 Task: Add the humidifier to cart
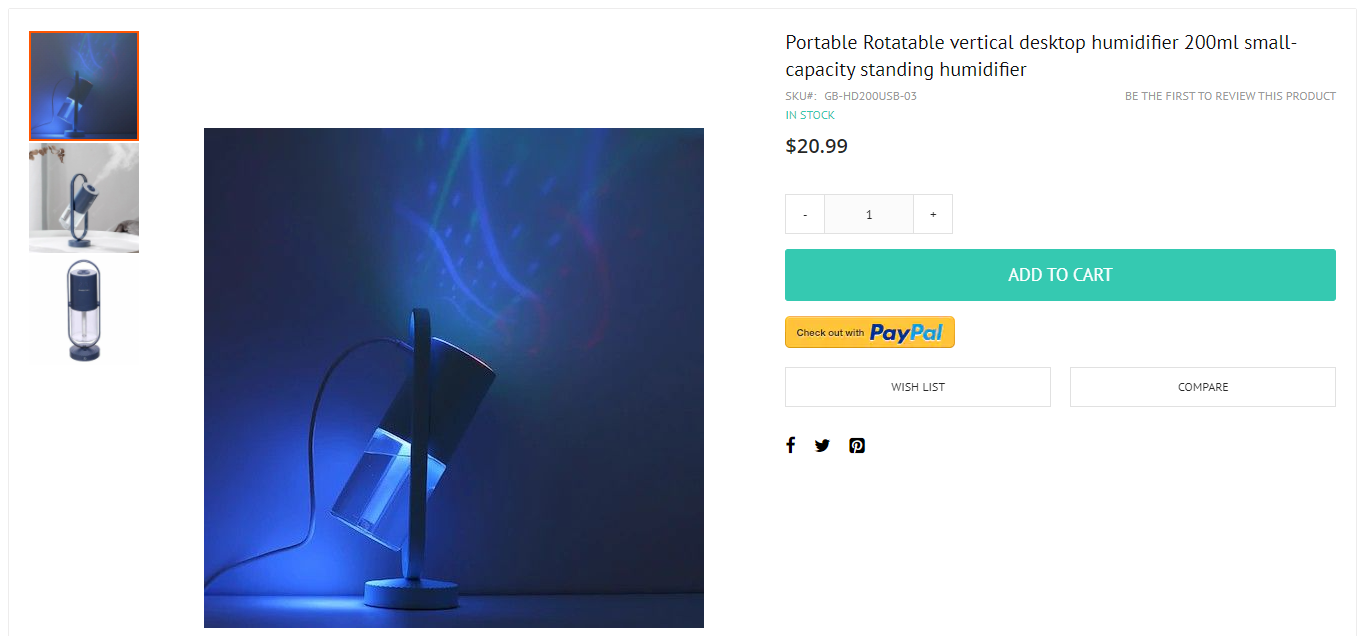1060,275
